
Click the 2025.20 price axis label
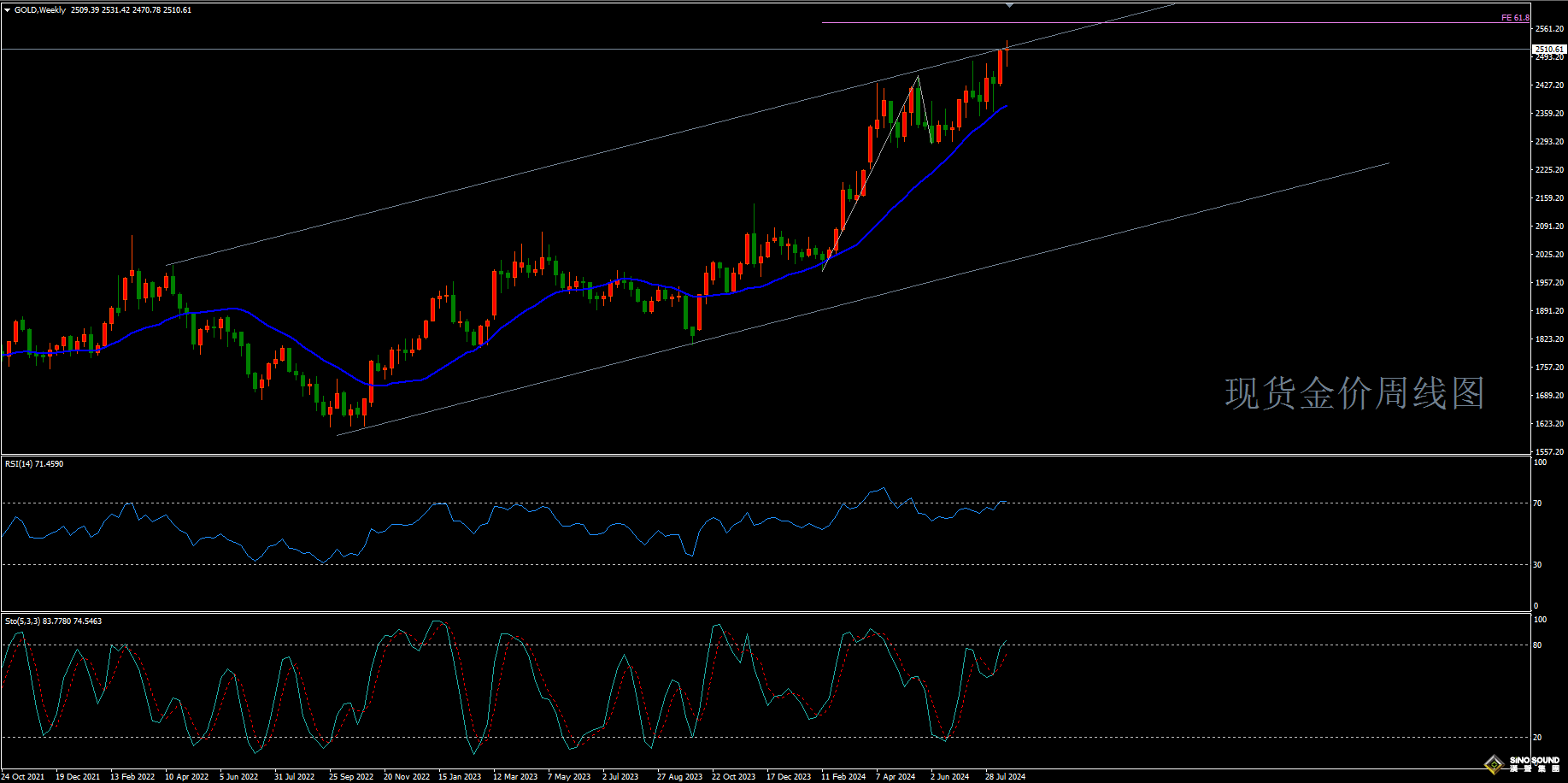point(1549,255)
